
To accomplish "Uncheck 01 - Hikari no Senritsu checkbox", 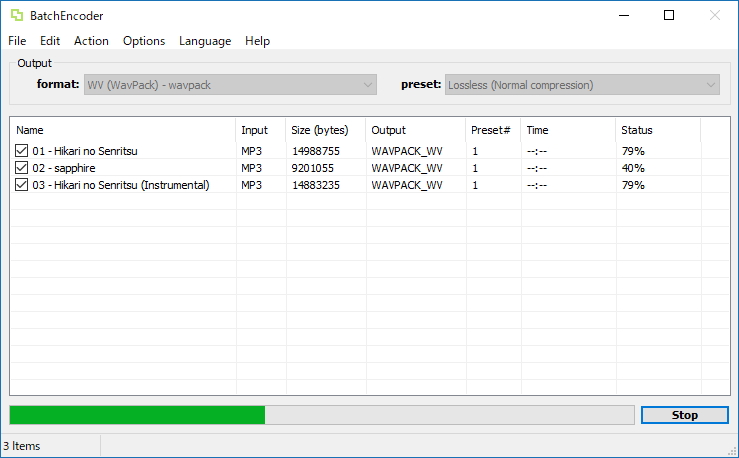I will tap(21, 151).
